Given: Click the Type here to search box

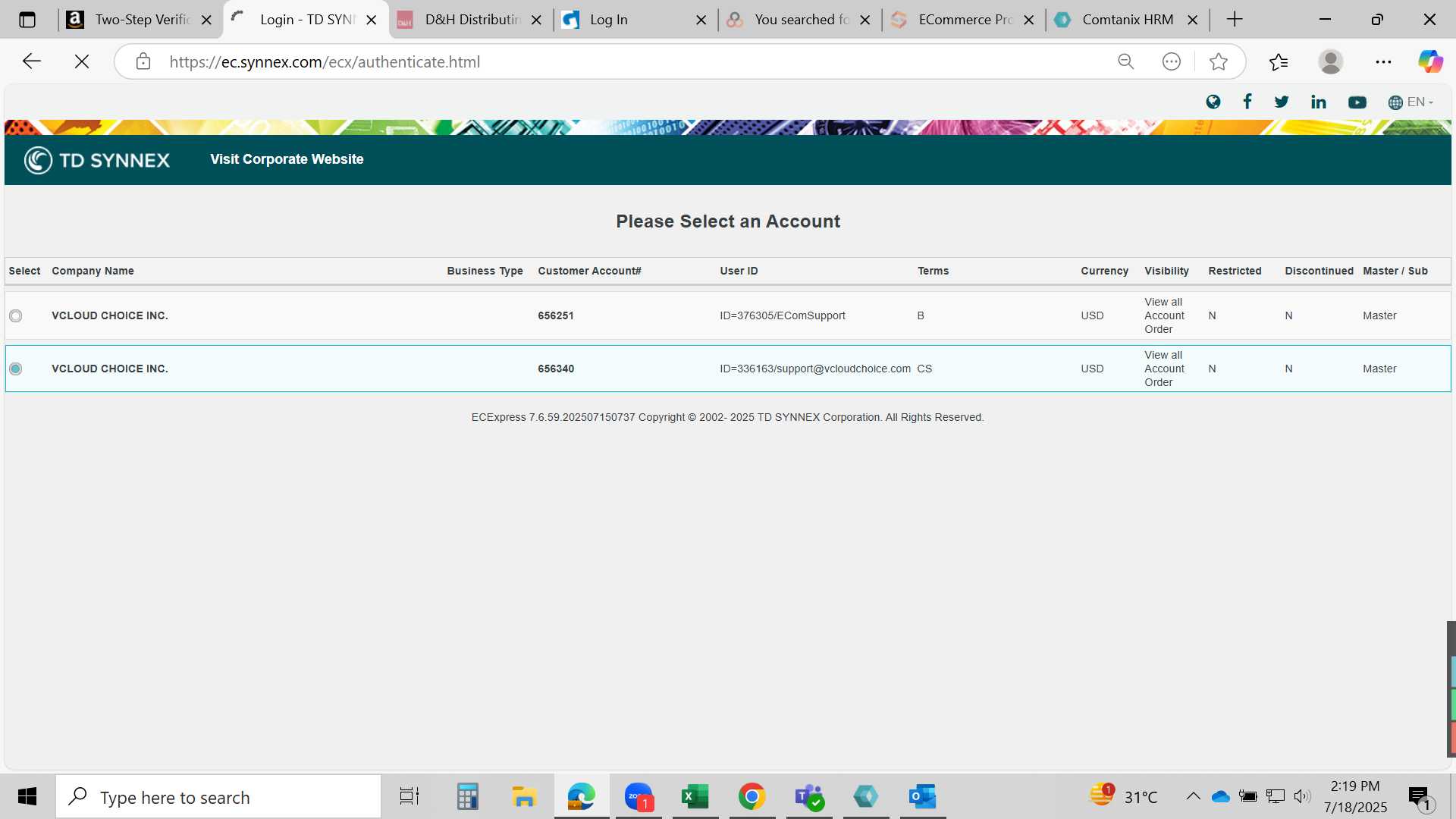Looking at the screenshot, I should tap(218, 797).
